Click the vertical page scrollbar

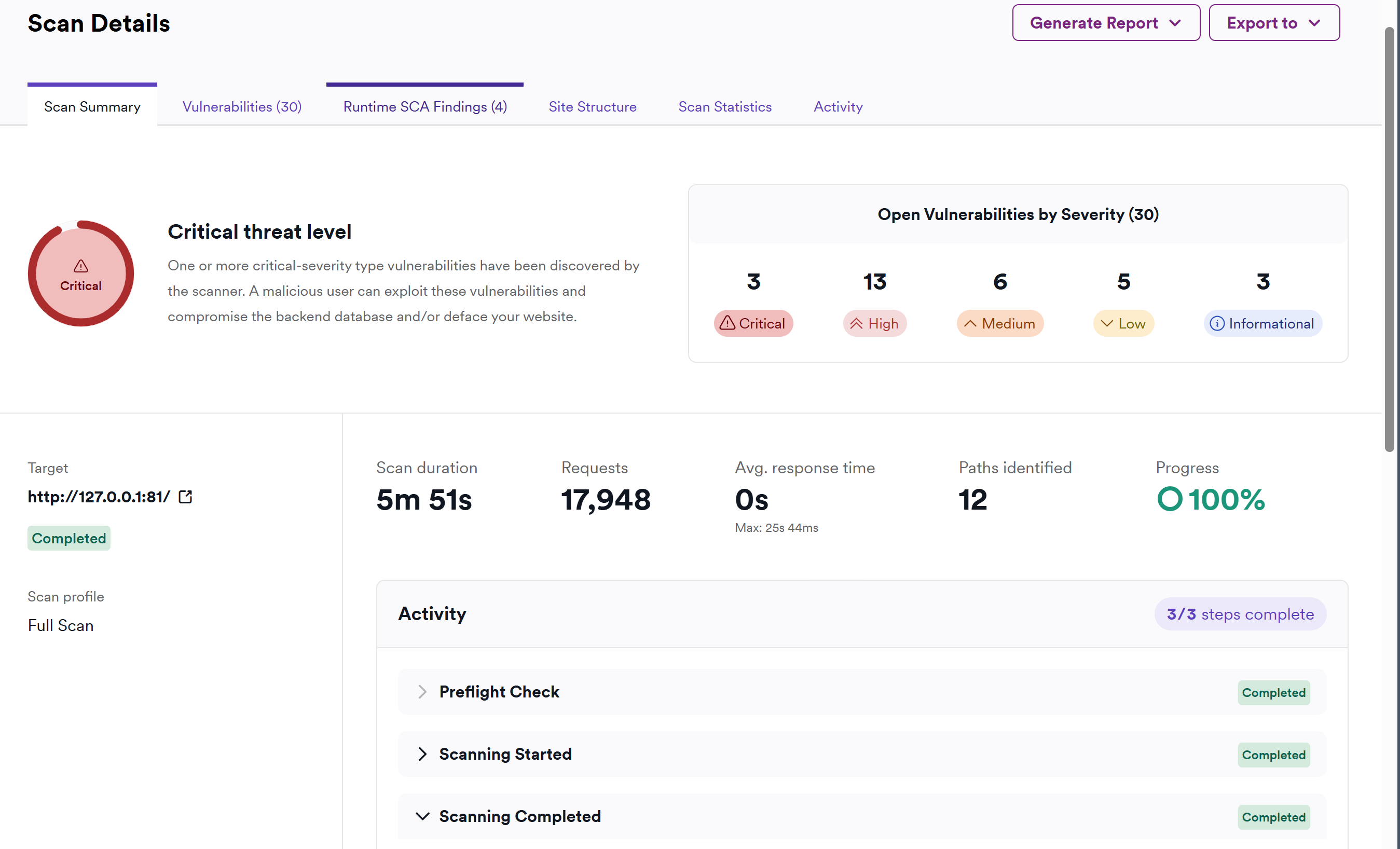(x=1389, y=239)
